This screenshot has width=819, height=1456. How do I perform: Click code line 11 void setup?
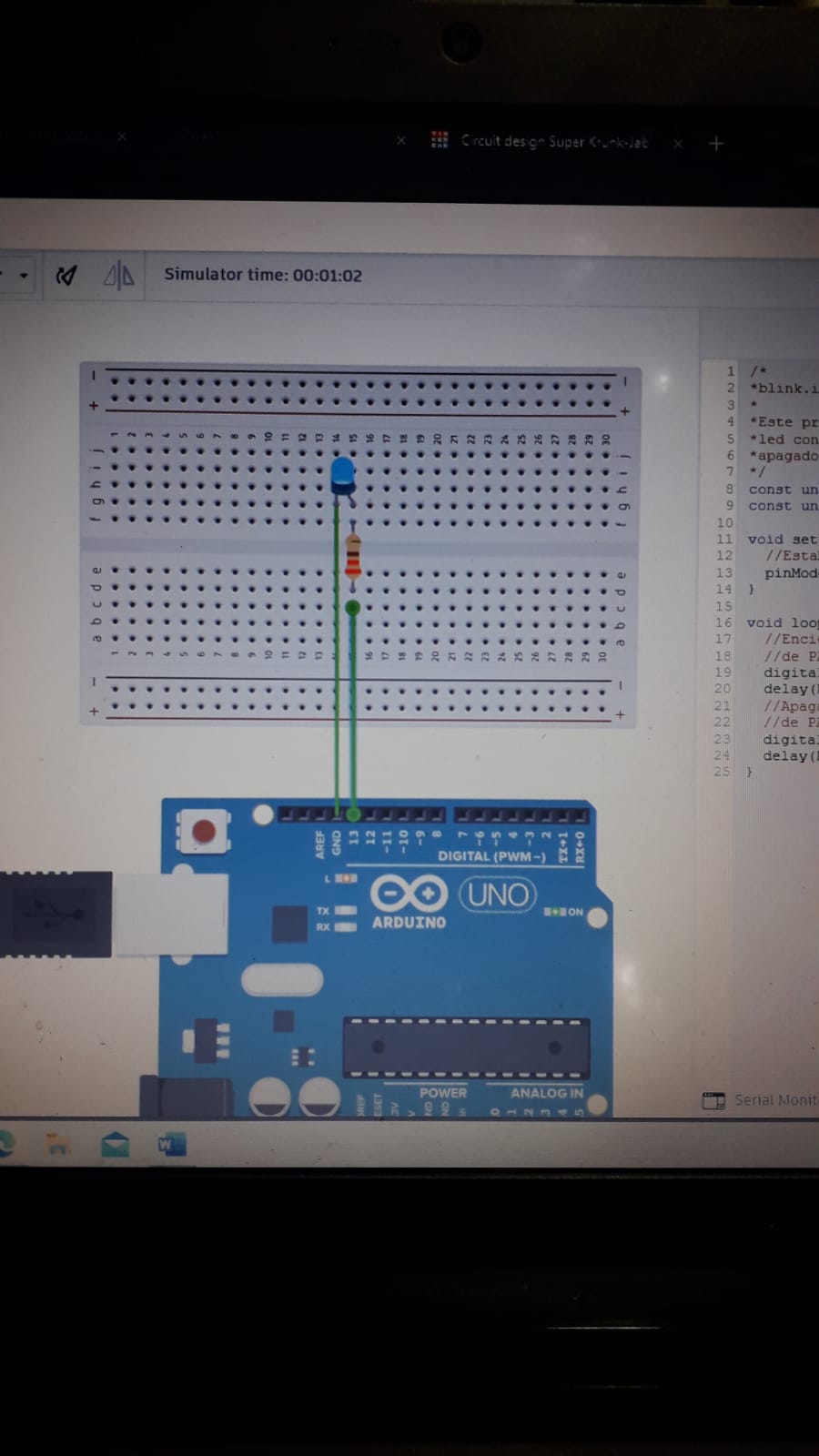[781, 539]
